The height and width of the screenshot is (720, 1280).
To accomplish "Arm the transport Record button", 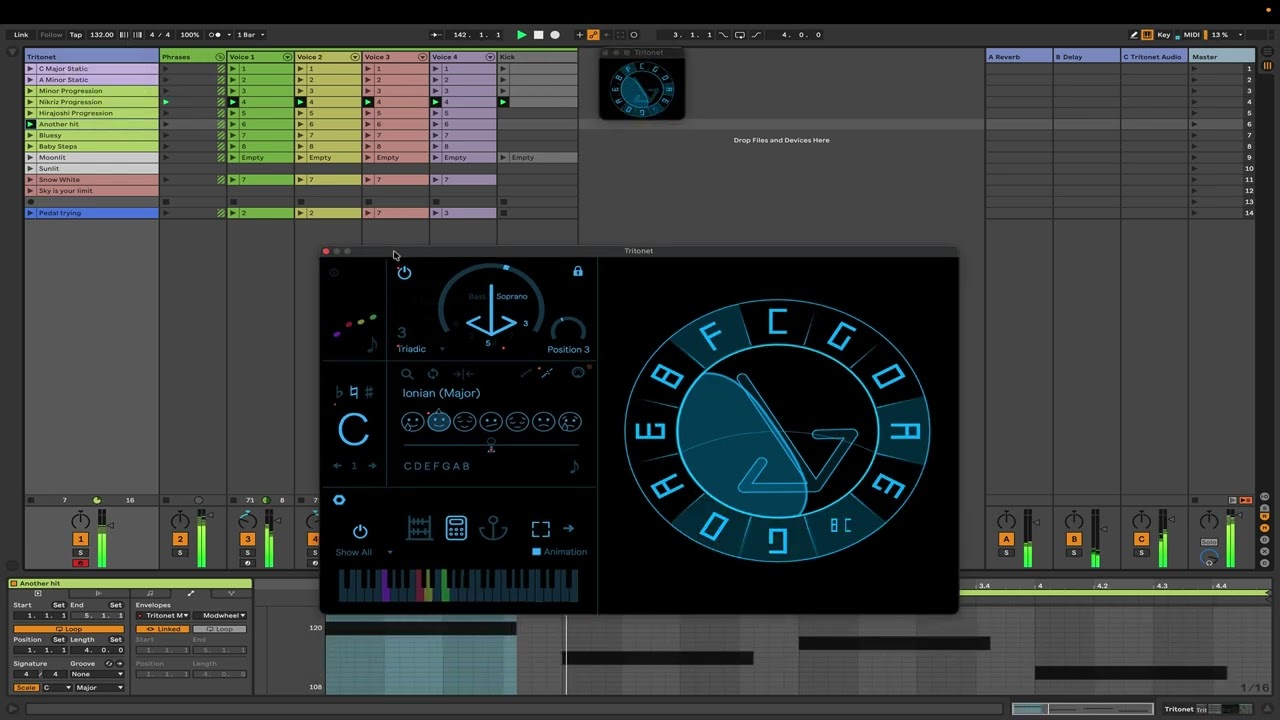I will [555, 35].
